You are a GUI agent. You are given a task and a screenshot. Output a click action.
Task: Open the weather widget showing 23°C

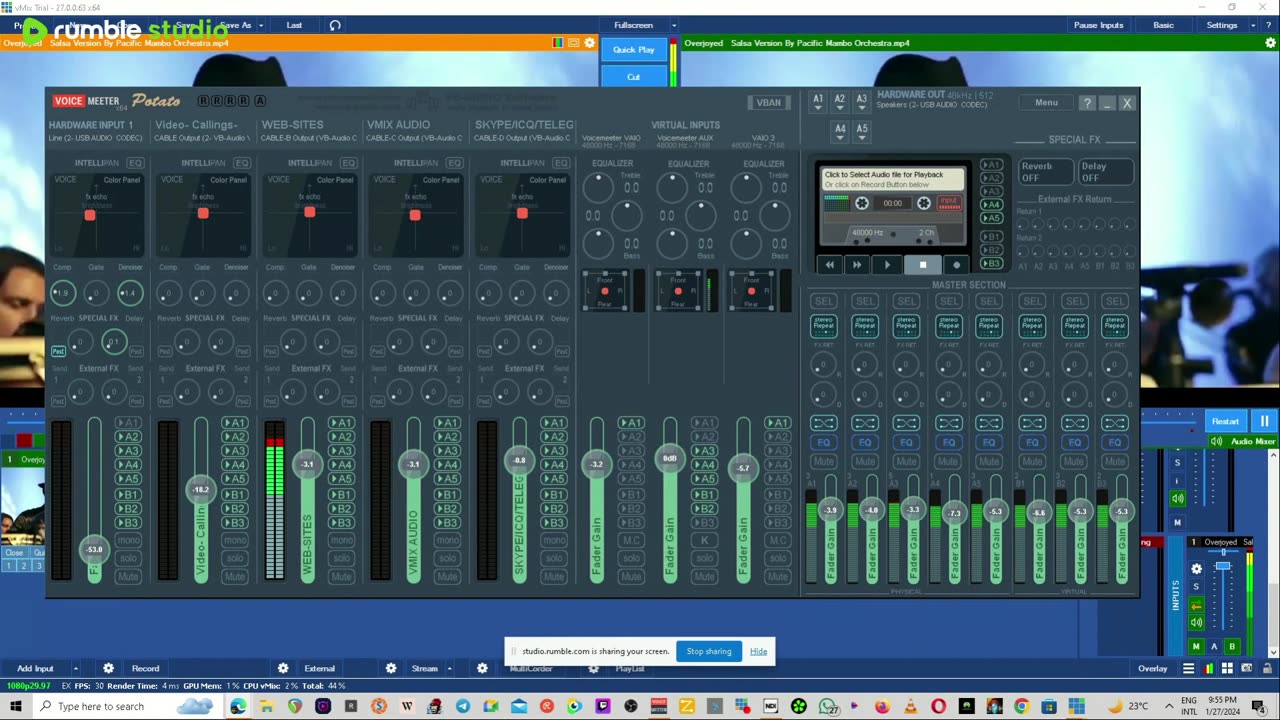1128,706
